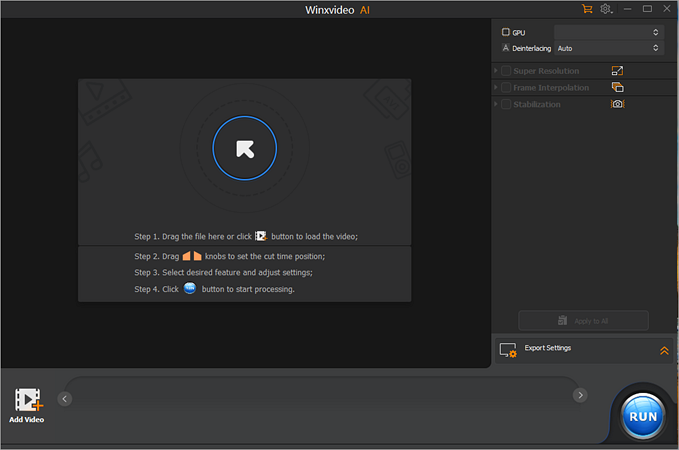The height and width of the screenshot is (450, 679).
Task: Open the settings gear menu
Action: (606, 9)
